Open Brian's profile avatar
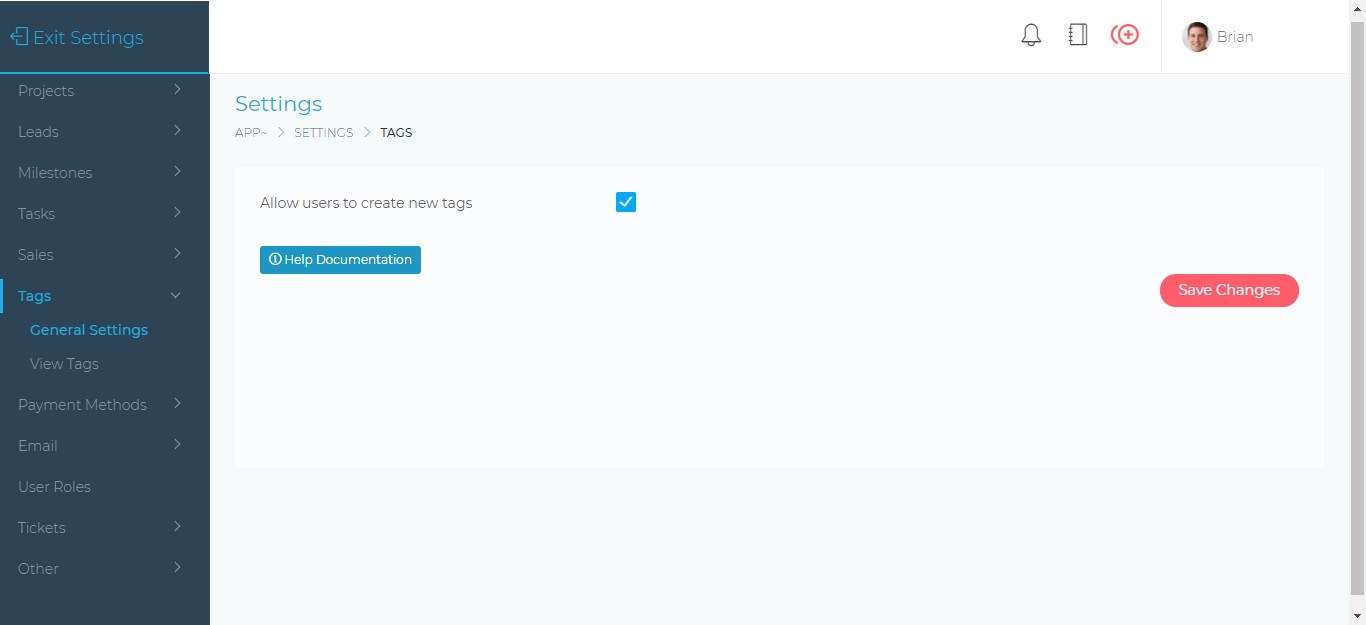 (x=1196, y=36)
